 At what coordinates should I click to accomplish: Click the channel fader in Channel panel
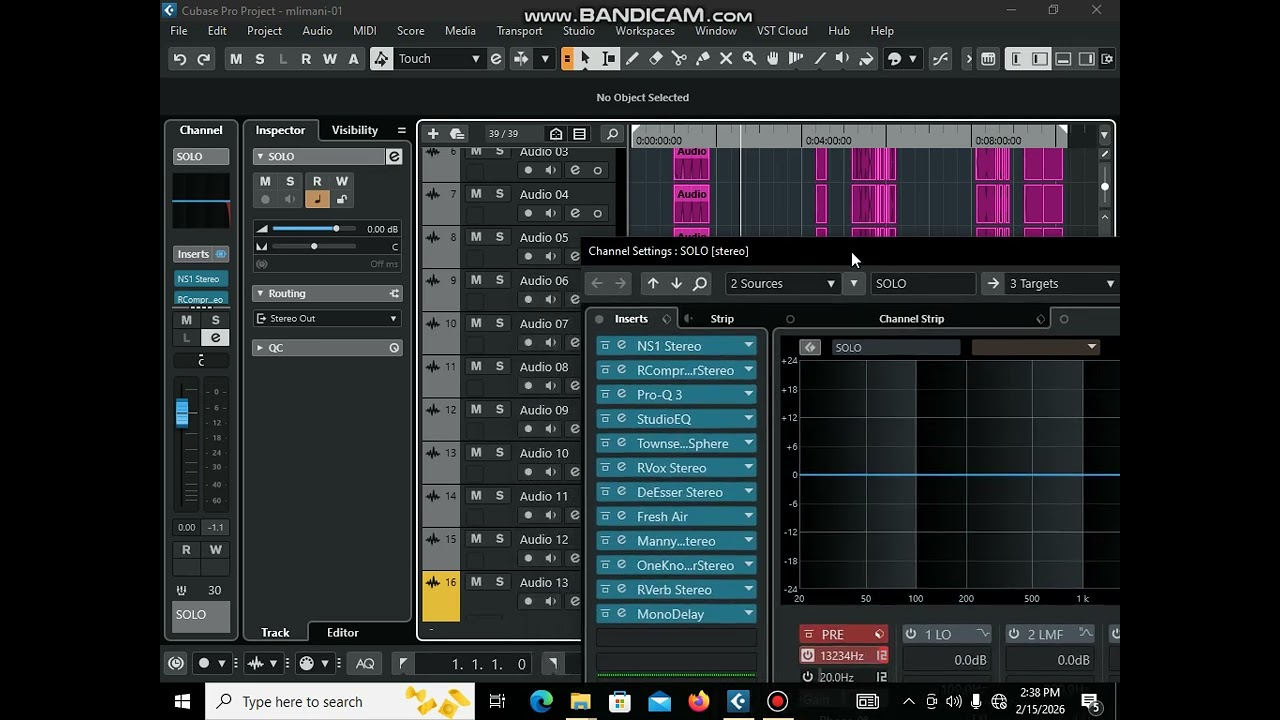click(x=182, y=413)
